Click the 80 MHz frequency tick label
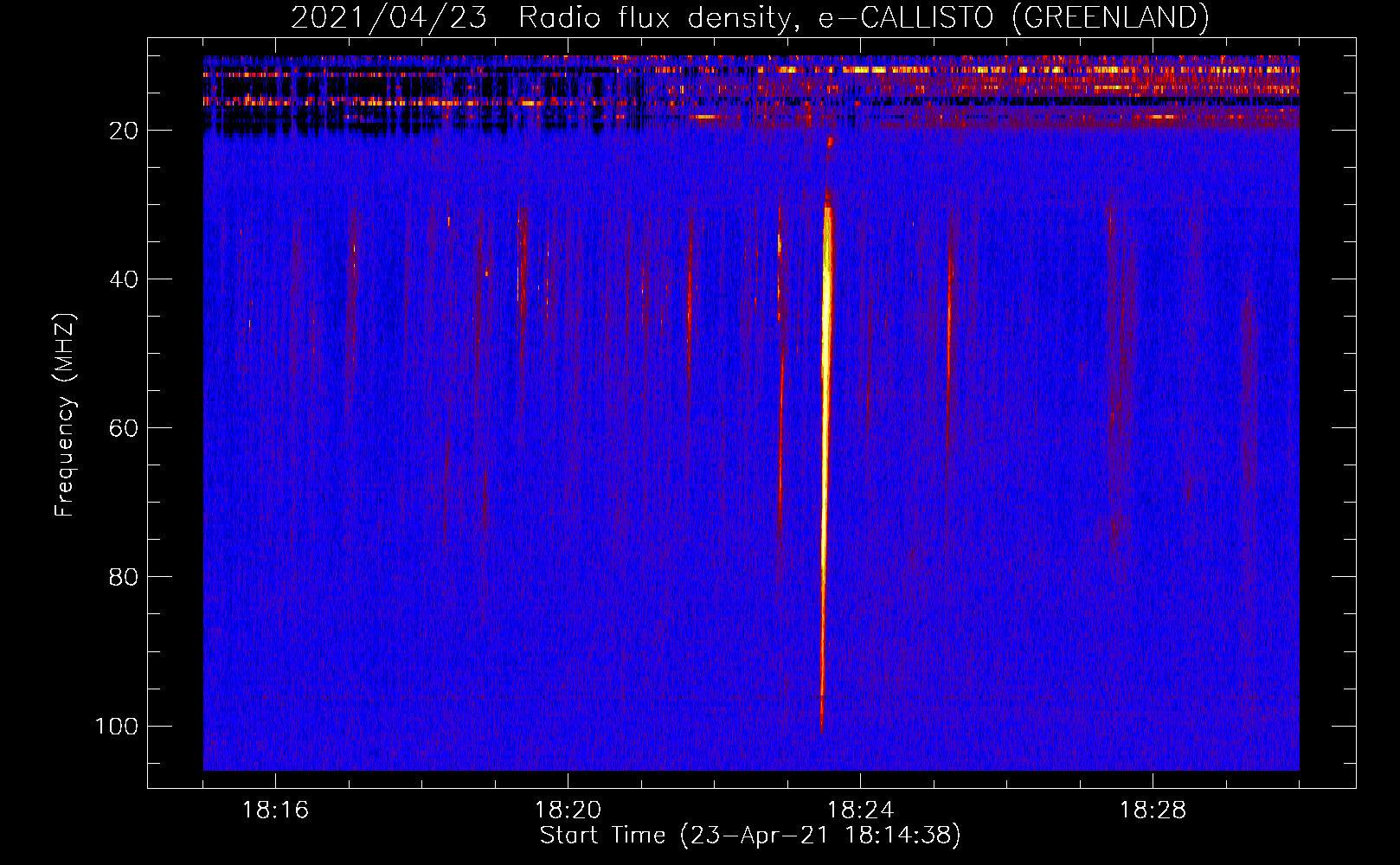This screenshot has width=1400, height=865. click(124, 577)
